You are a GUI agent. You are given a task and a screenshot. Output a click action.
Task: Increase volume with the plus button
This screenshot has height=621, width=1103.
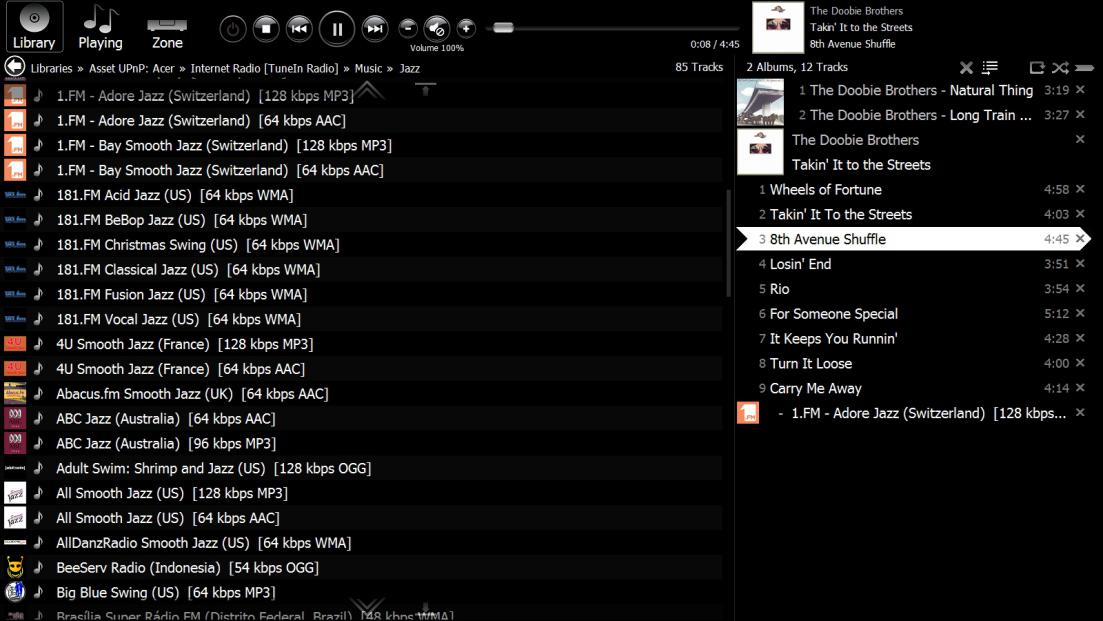click(x=466, y=28)
